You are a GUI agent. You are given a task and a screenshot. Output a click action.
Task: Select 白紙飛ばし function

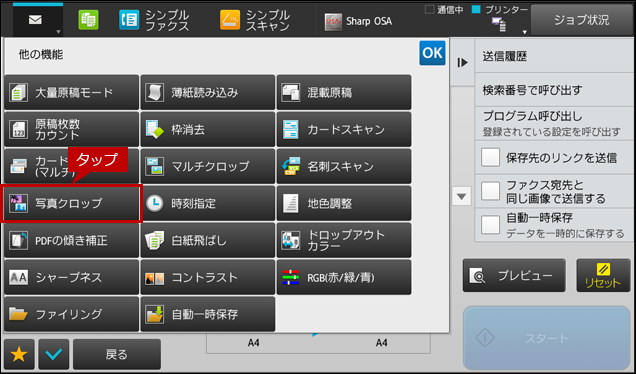pyautogui.click(x=208, y=240)
